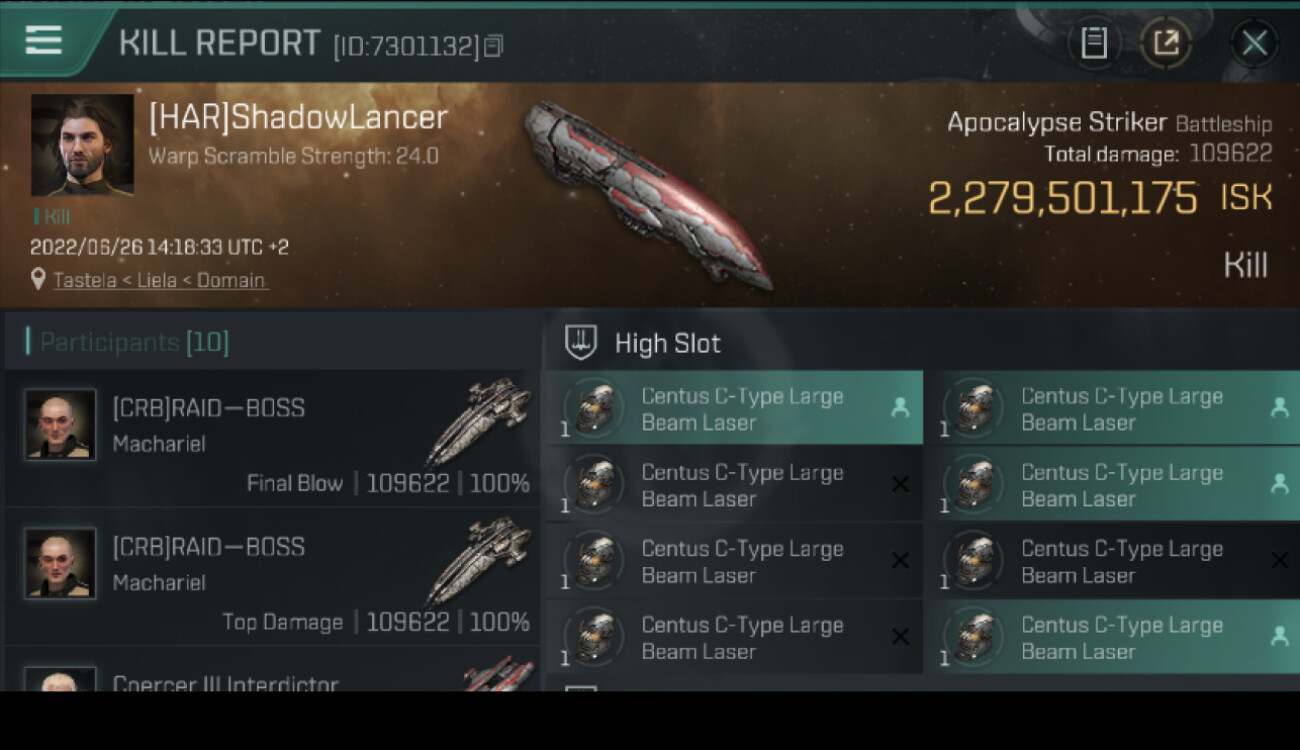
Task: Open ShadowLancer's character portrait
Action: 82,145
